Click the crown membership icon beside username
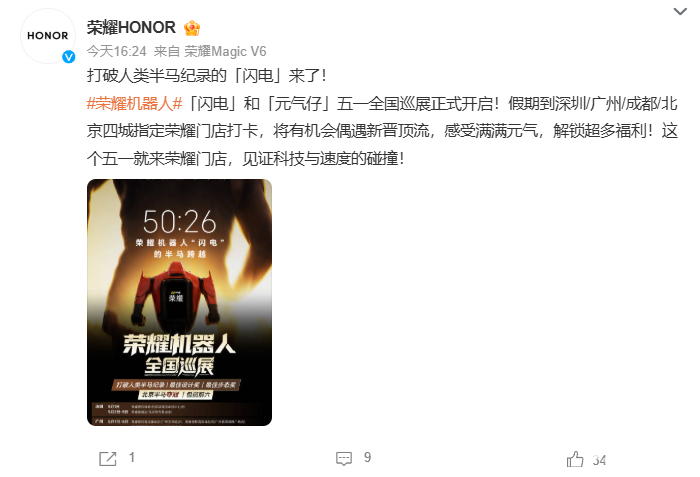This screenshot has width=700, height=477. [x=192, y=28]
